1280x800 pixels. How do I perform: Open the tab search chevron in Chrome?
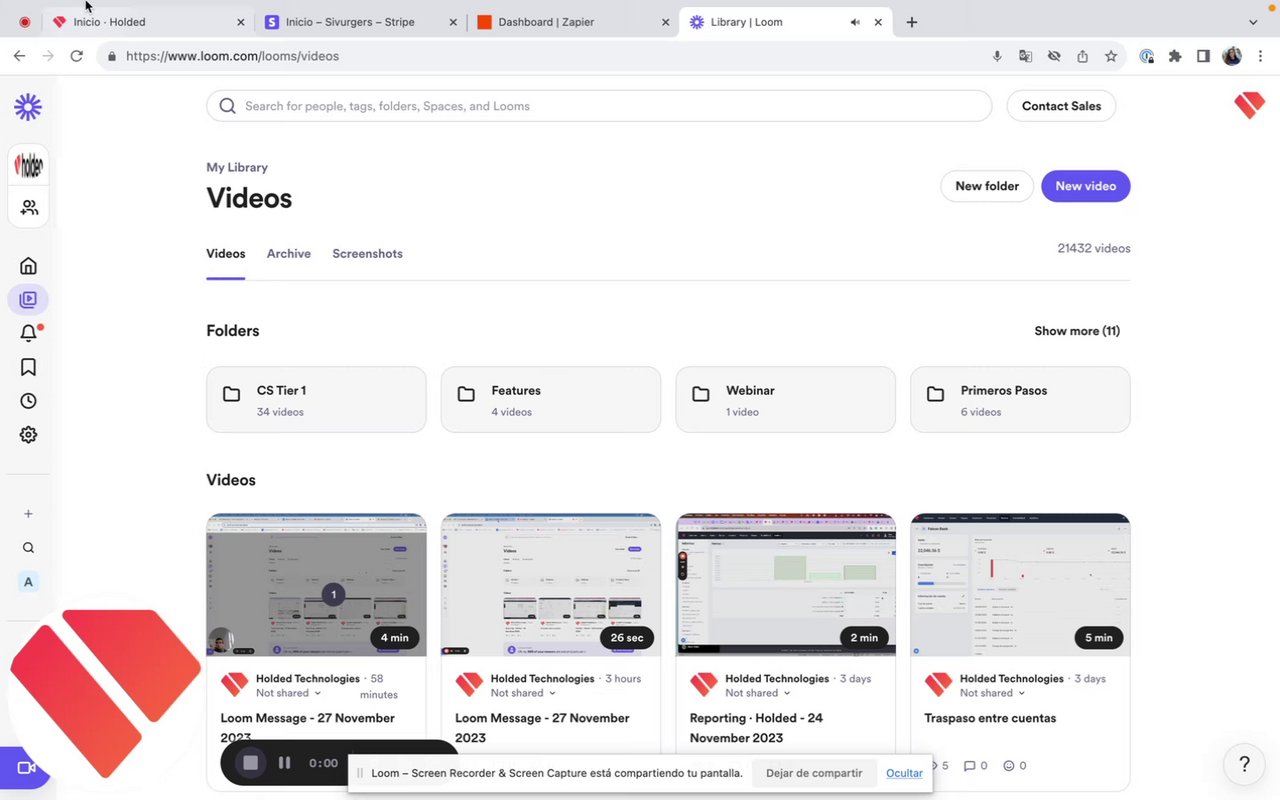[x=1253, y=22]
